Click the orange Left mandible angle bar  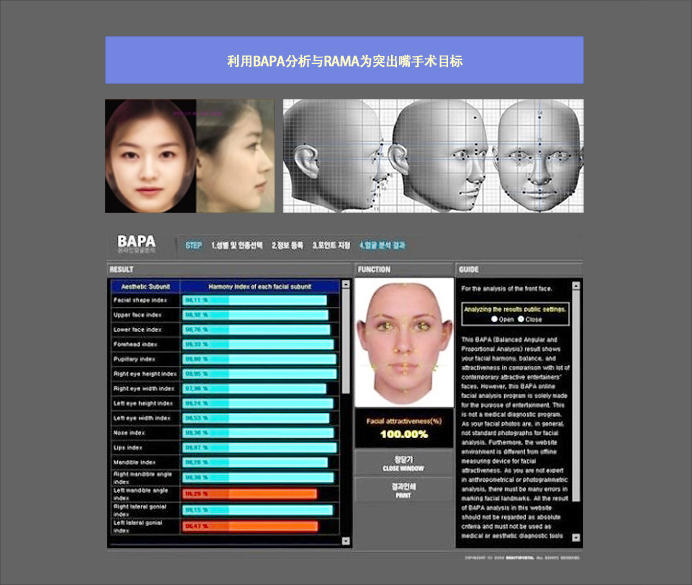click(250, 494)
